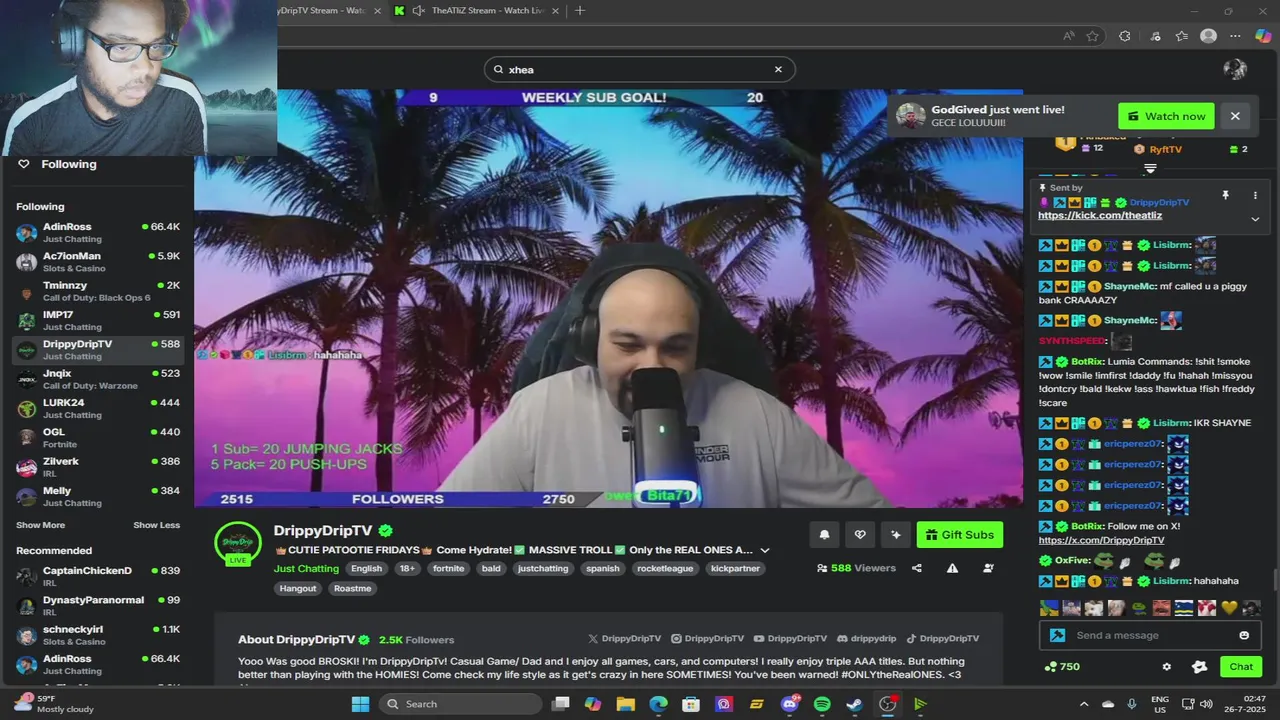The width and height of the screenshot is (1280, 720).
Task: Click the read aloud icon in address bar
Action: click(x=1069, y=36)
